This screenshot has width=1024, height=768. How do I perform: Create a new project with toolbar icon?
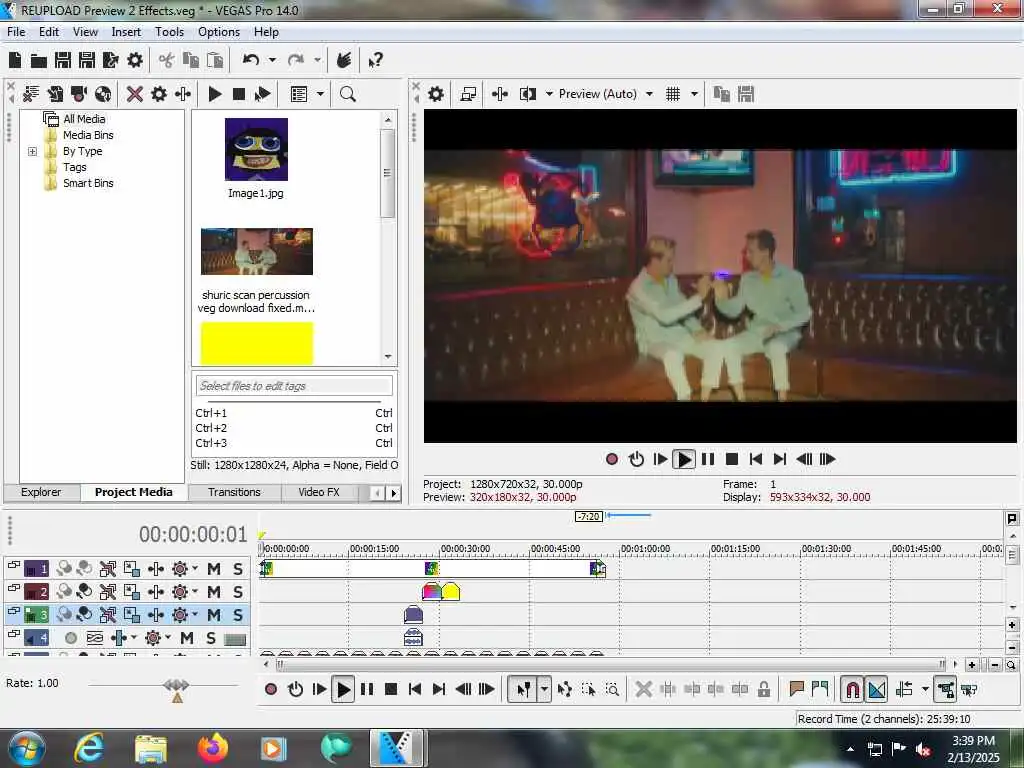[15, 61]
